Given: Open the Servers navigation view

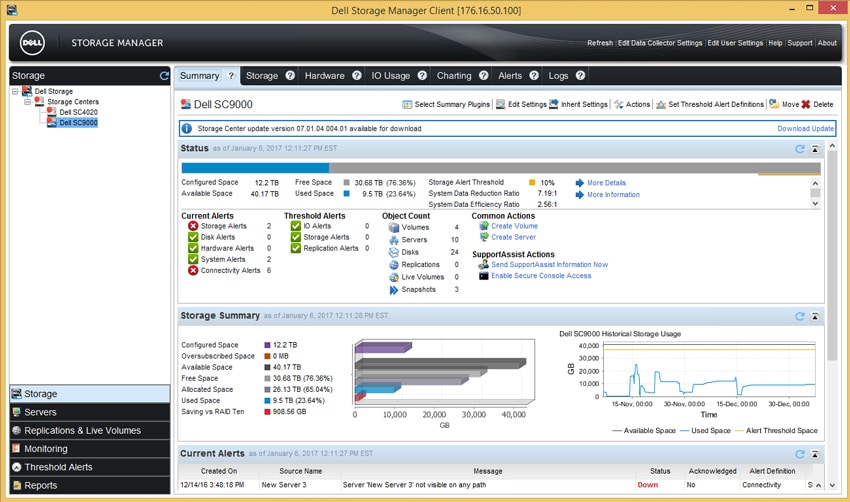Looking at the screenshot, I should click(x=89, y=412).
